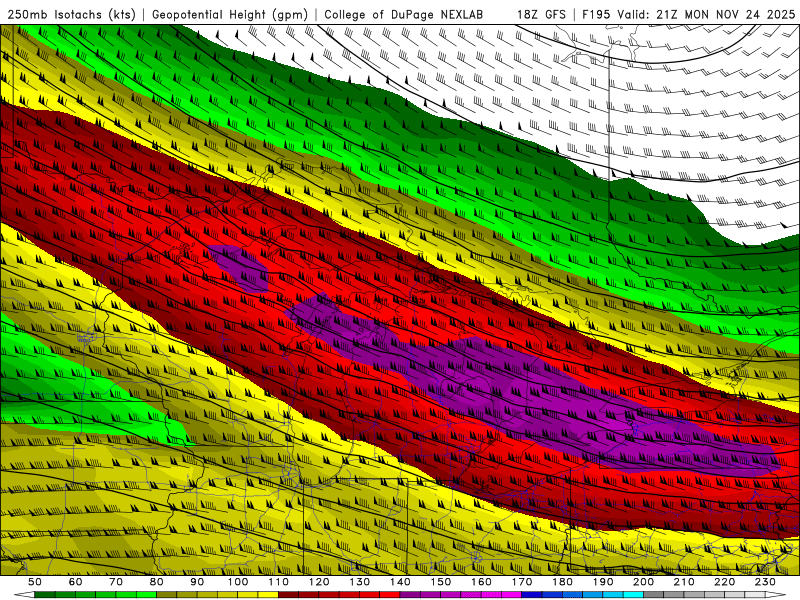Click the white left arrow end of the colorbar

pyautogui.click(x=24, y=595)
